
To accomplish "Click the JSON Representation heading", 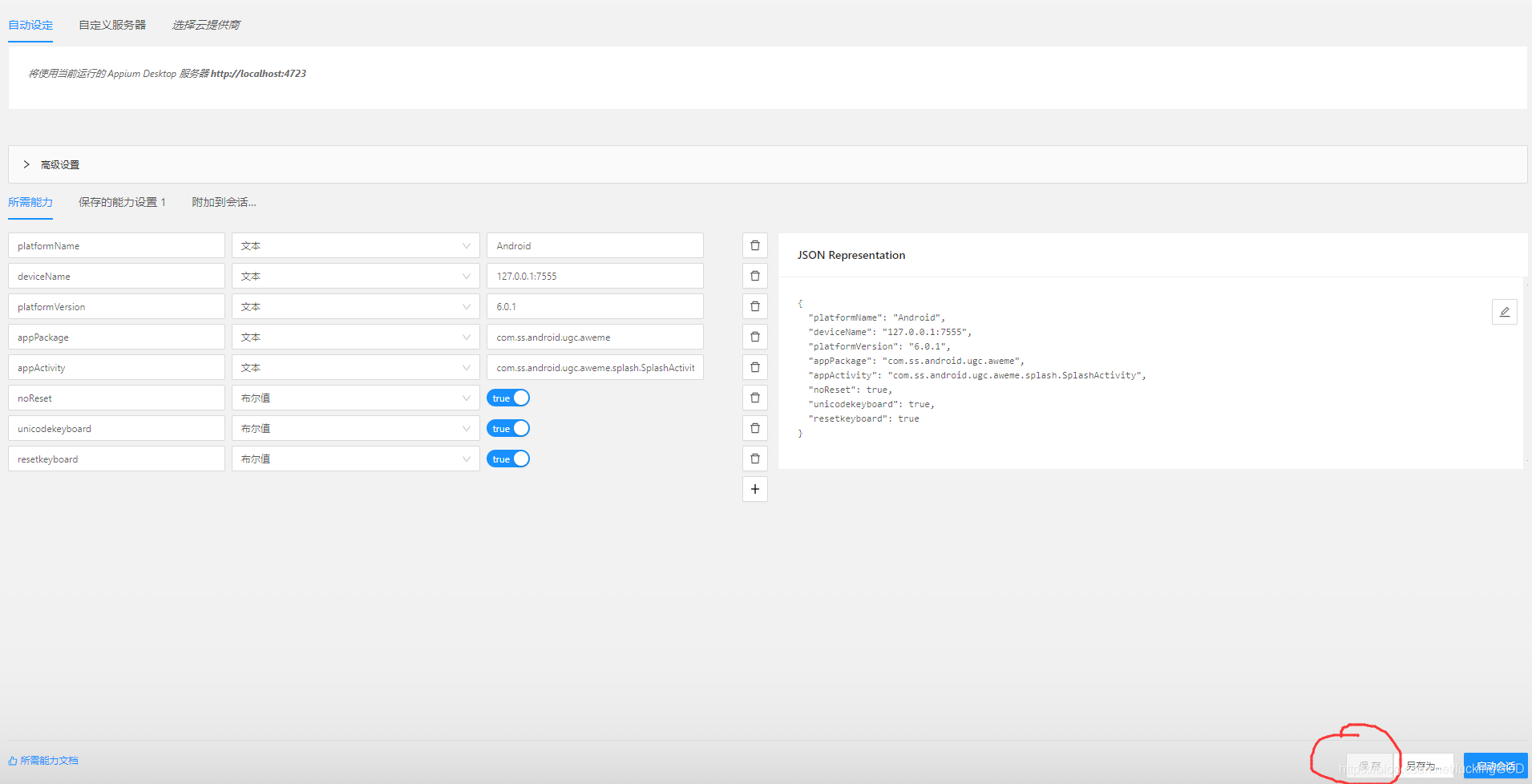I will tap(851, 255).
